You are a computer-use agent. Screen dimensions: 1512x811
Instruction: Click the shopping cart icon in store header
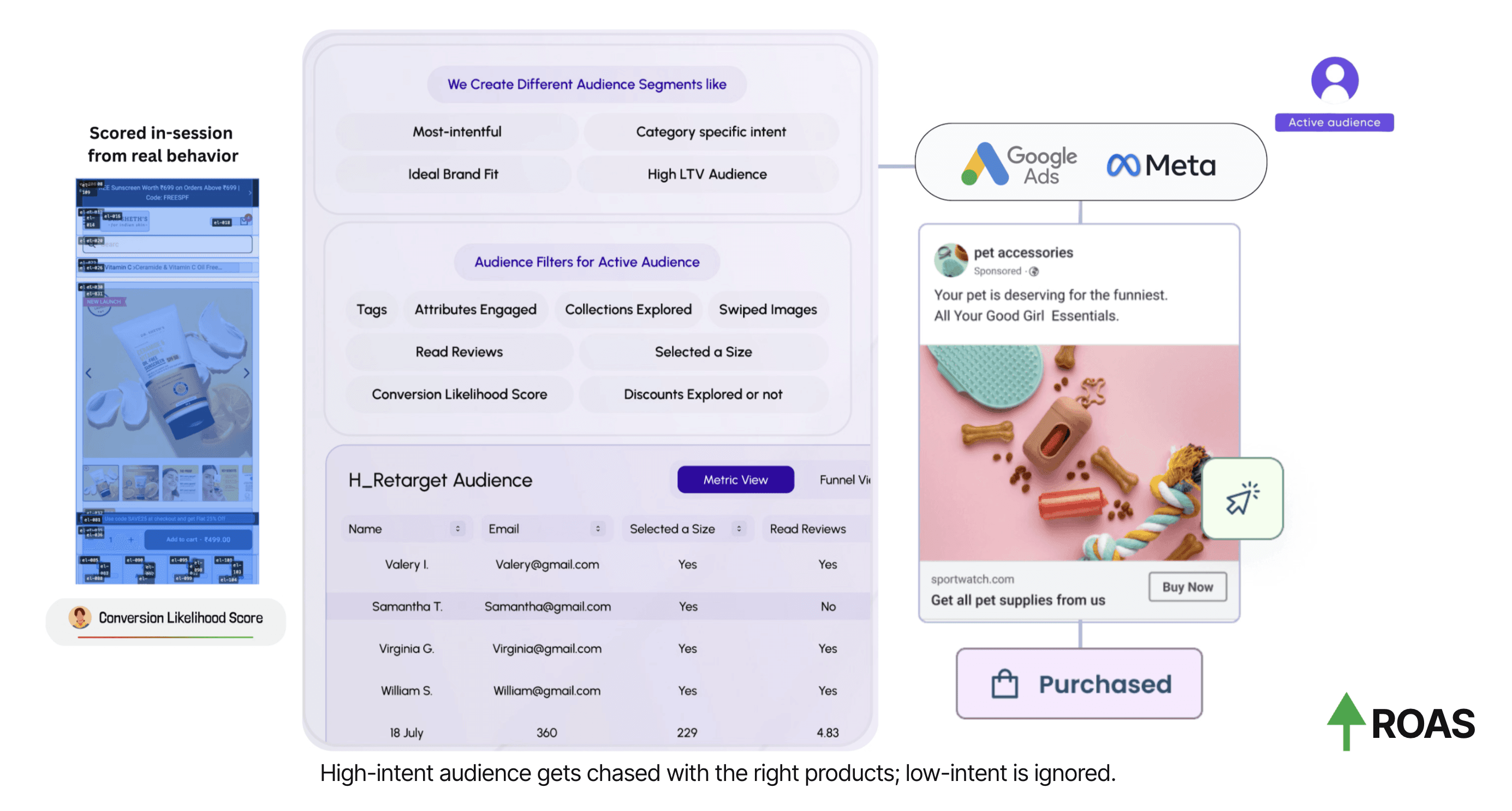click(245, 220)
